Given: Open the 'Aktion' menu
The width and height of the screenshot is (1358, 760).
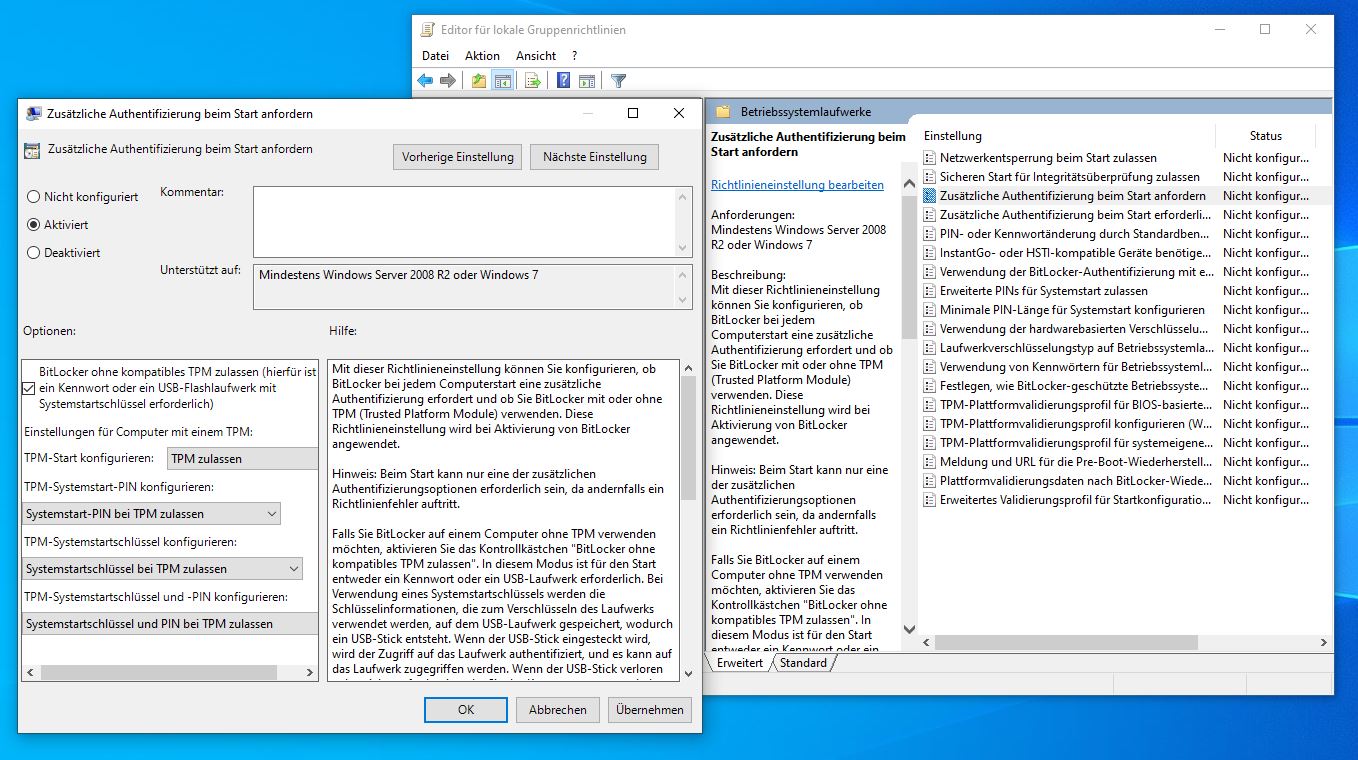Looking at the screenshot, I should (482, 56).
